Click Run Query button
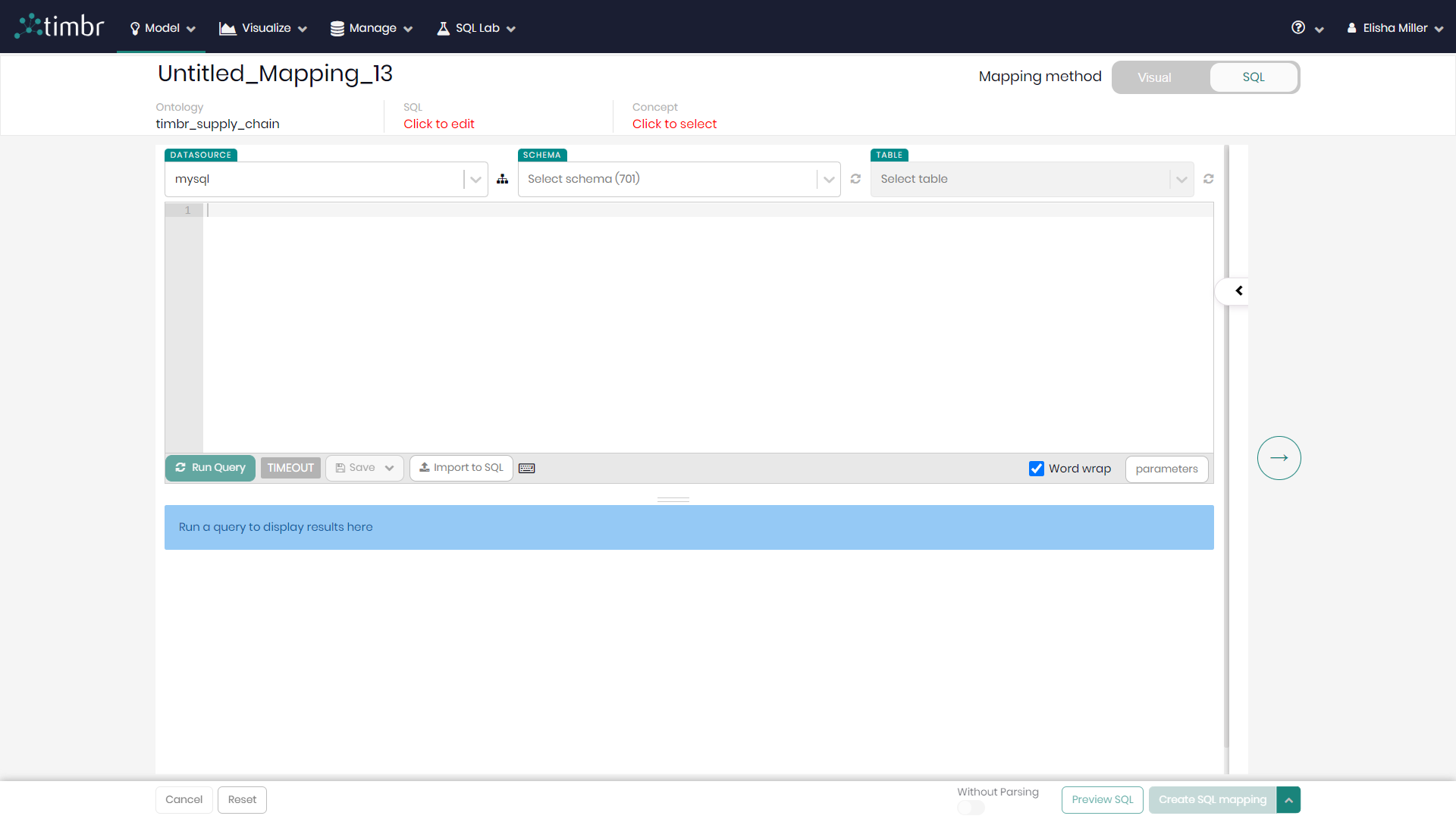The image size is (1456, 819). [210, 468]
